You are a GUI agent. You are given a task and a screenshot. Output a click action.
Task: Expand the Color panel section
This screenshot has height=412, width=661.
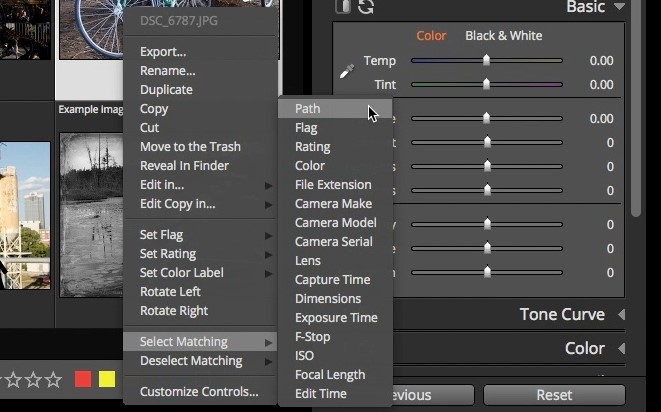tap(621, 349)
